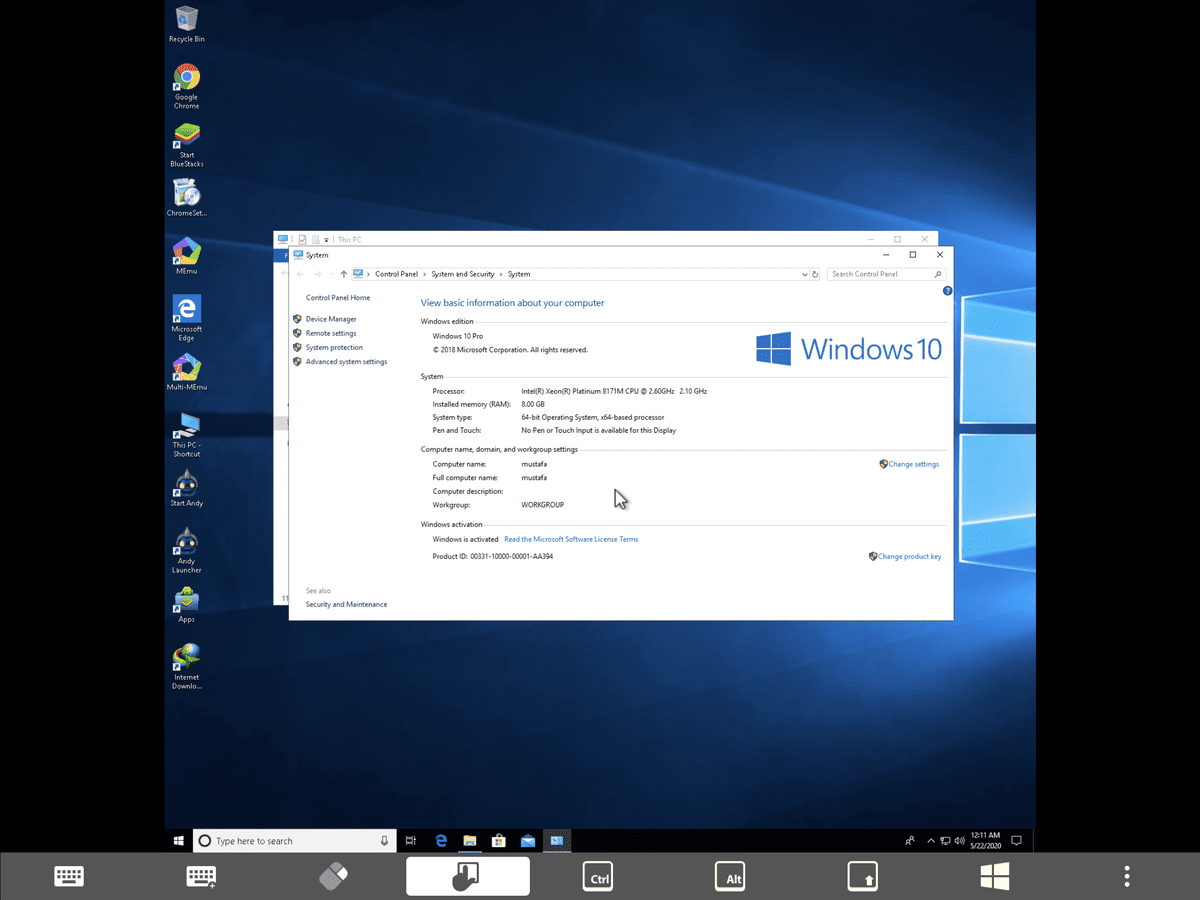
Task: Click Change settings for computer name
Action: point(914,464)
